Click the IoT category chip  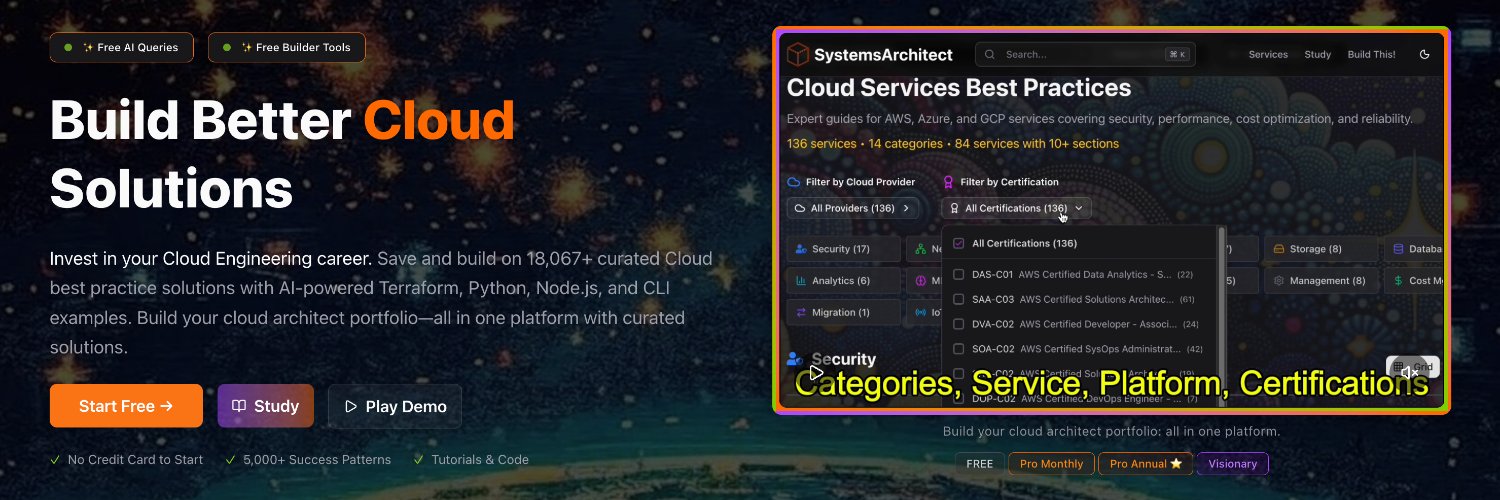[922, 312]
